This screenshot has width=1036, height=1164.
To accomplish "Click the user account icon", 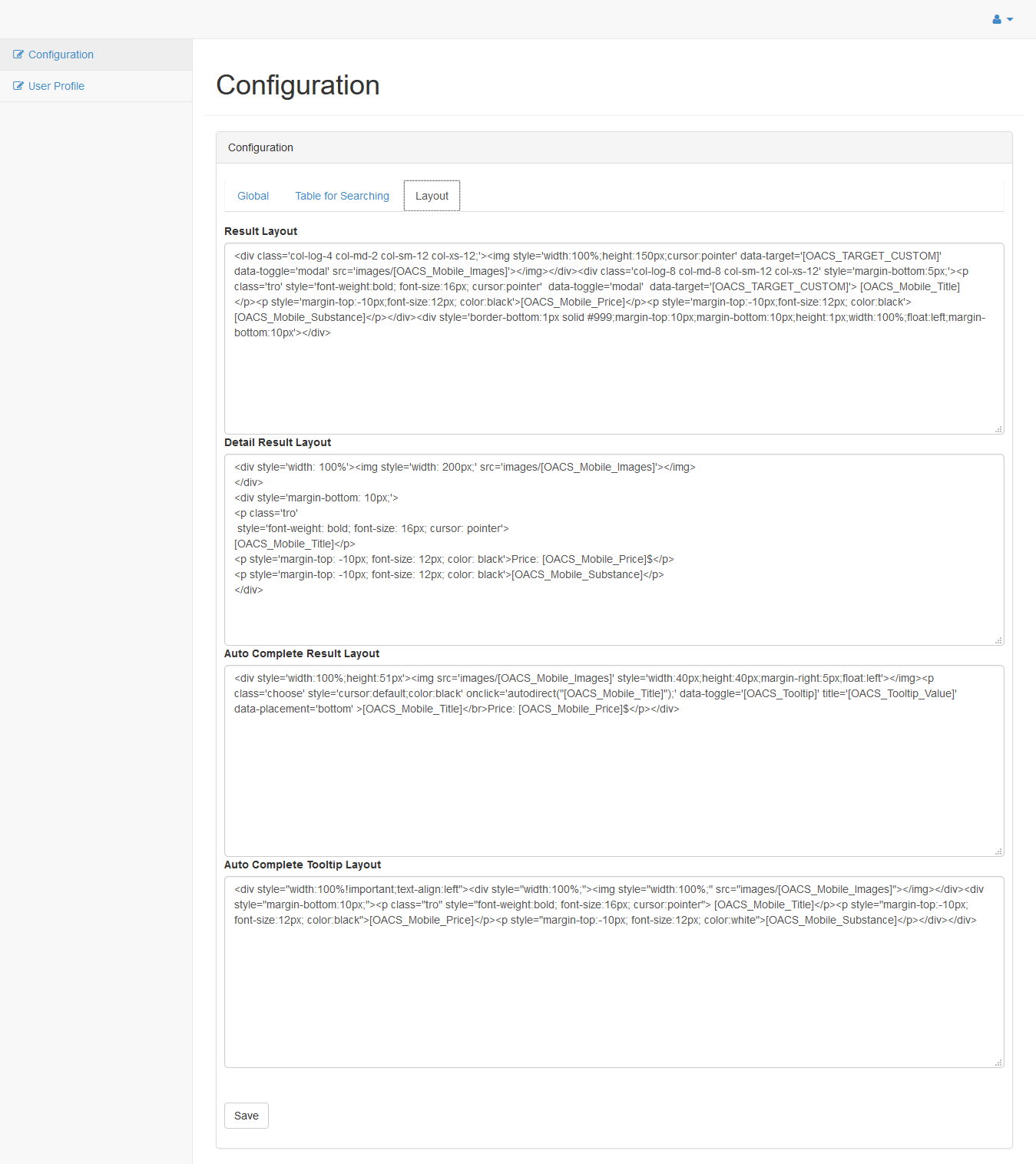I will pos(997,19).
